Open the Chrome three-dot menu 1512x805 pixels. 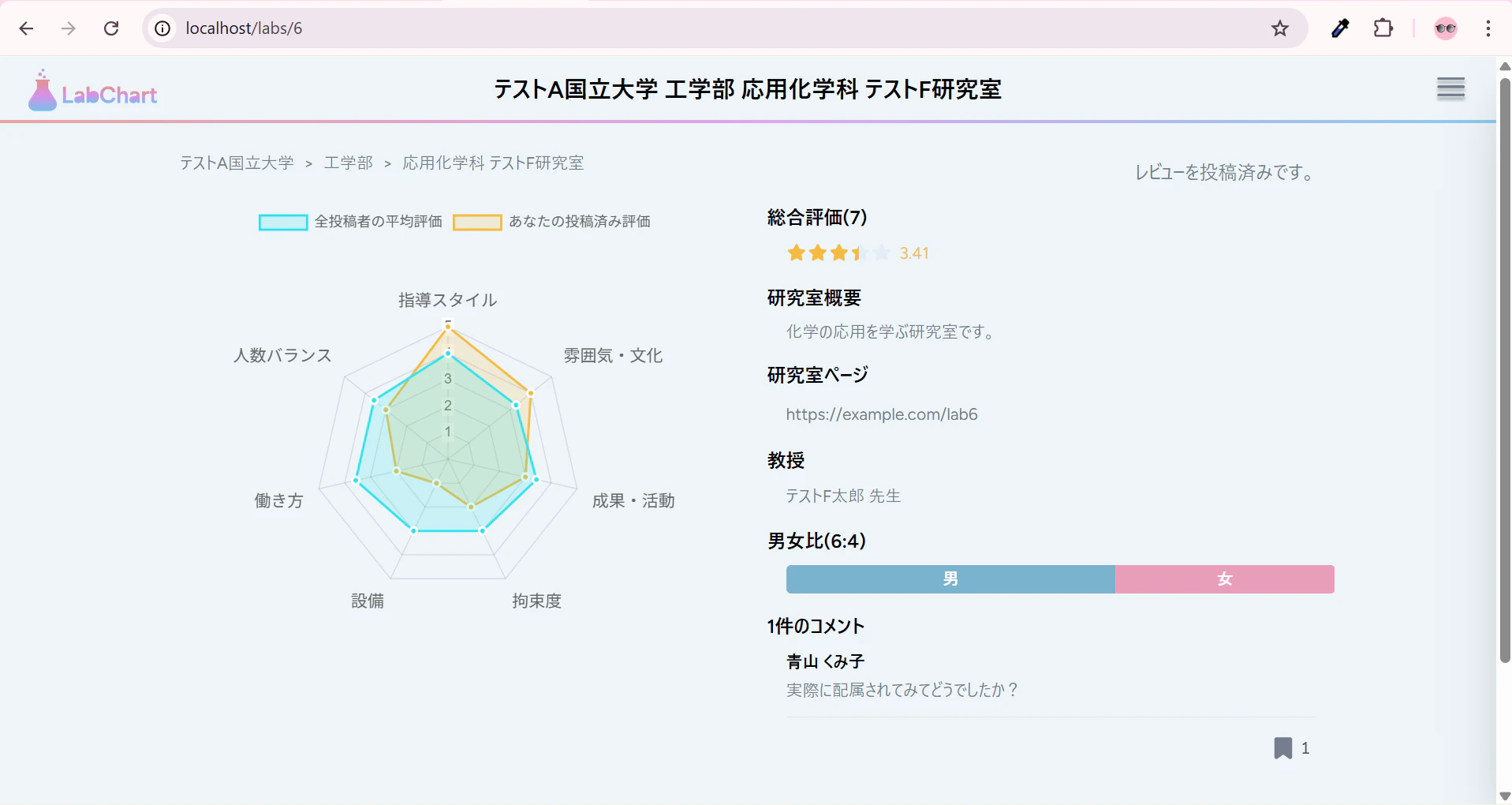tap(1488, 28)
